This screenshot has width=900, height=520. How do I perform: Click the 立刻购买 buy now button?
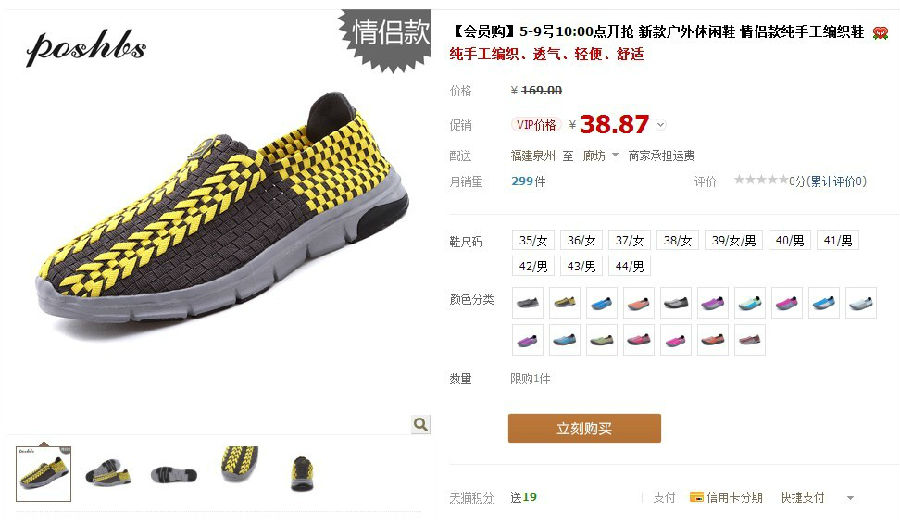point(584,428)
